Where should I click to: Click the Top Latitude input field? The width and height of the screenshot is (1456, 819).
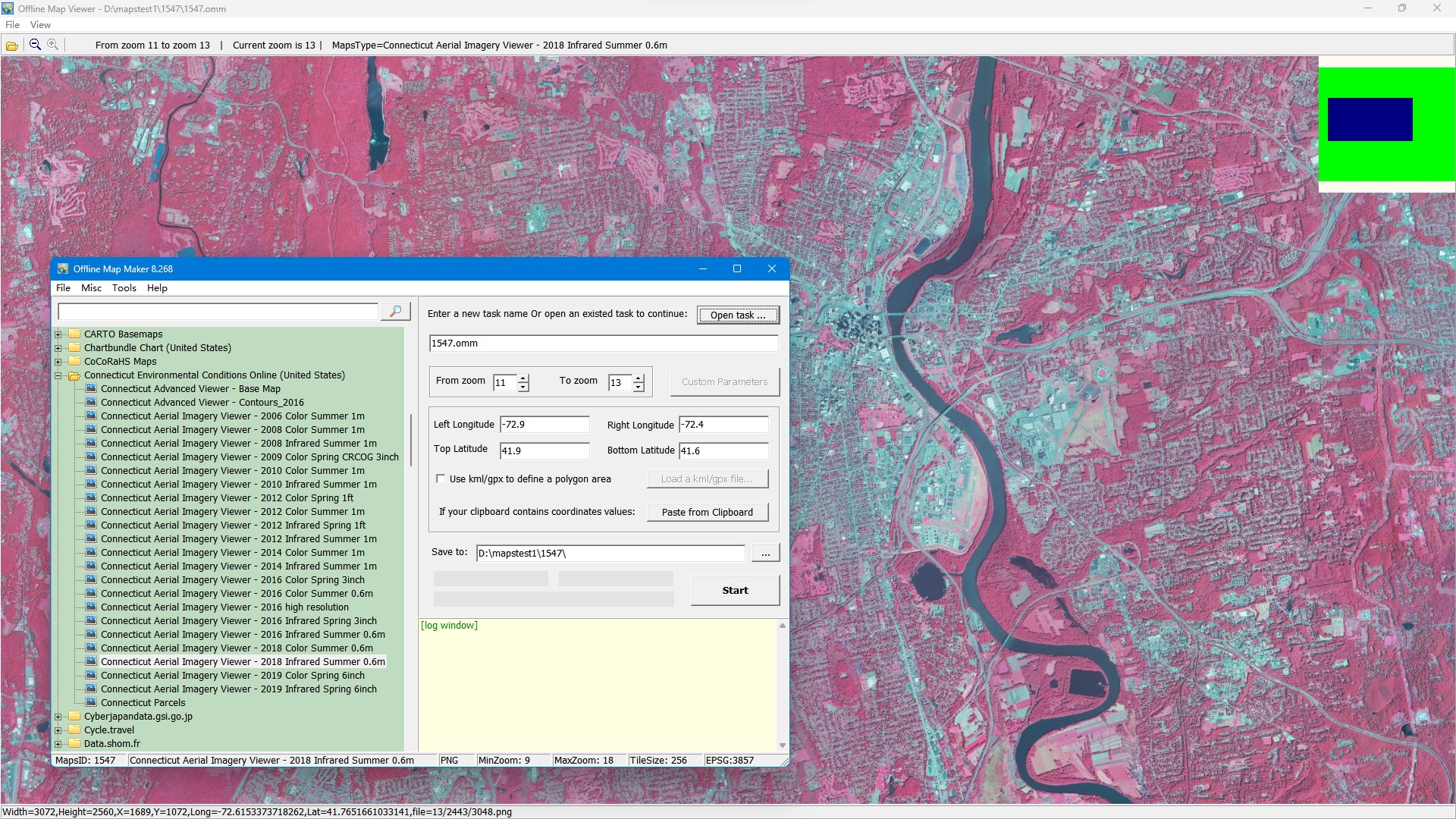tap(544, 450)
